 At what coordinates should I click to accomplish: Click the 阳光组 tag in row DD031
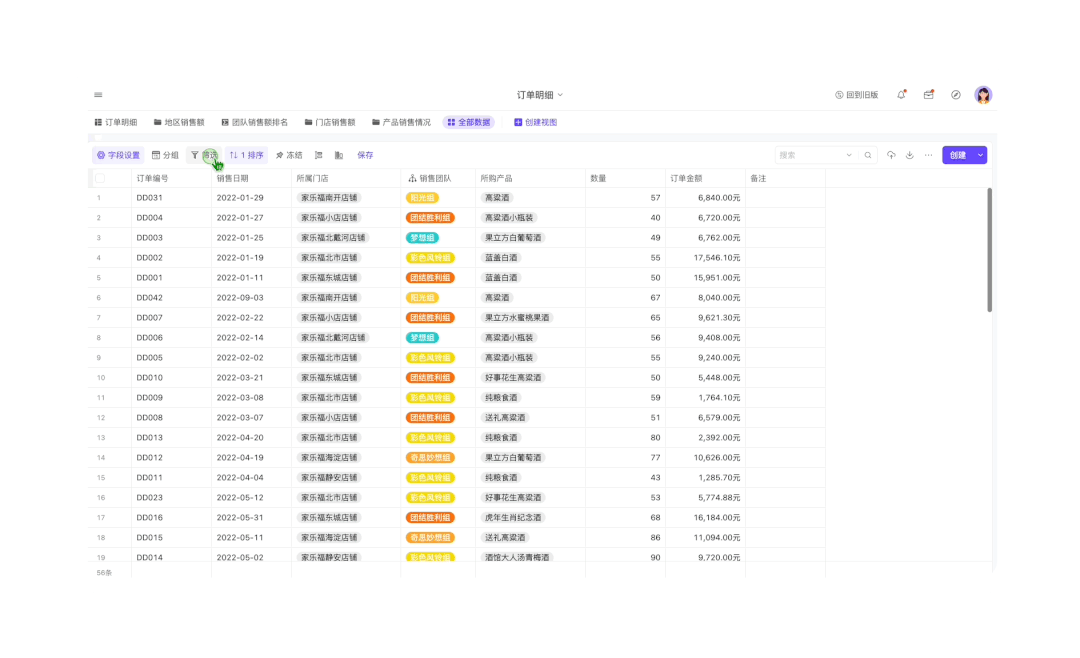[x=422, y=198]
